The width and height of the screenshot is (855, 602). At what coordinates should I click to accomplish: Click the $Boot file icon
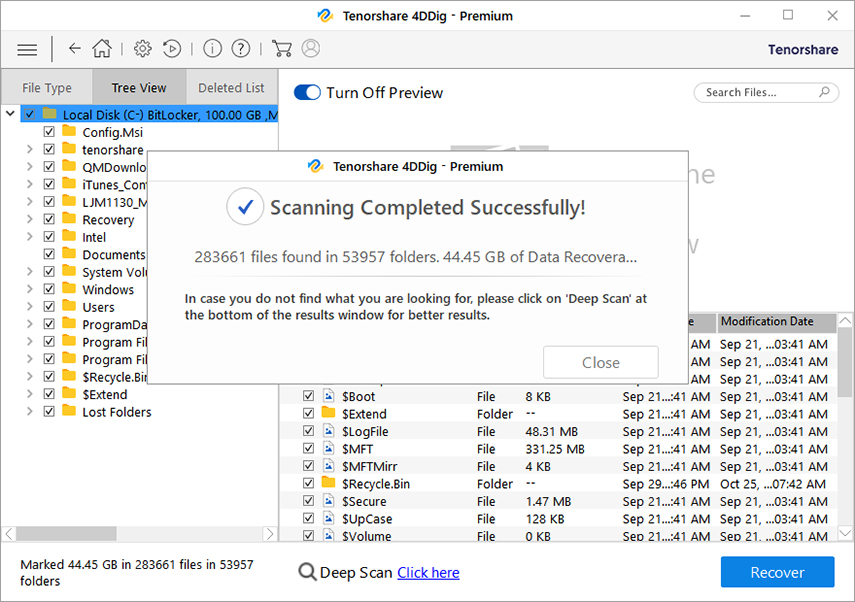pos(329,395)
